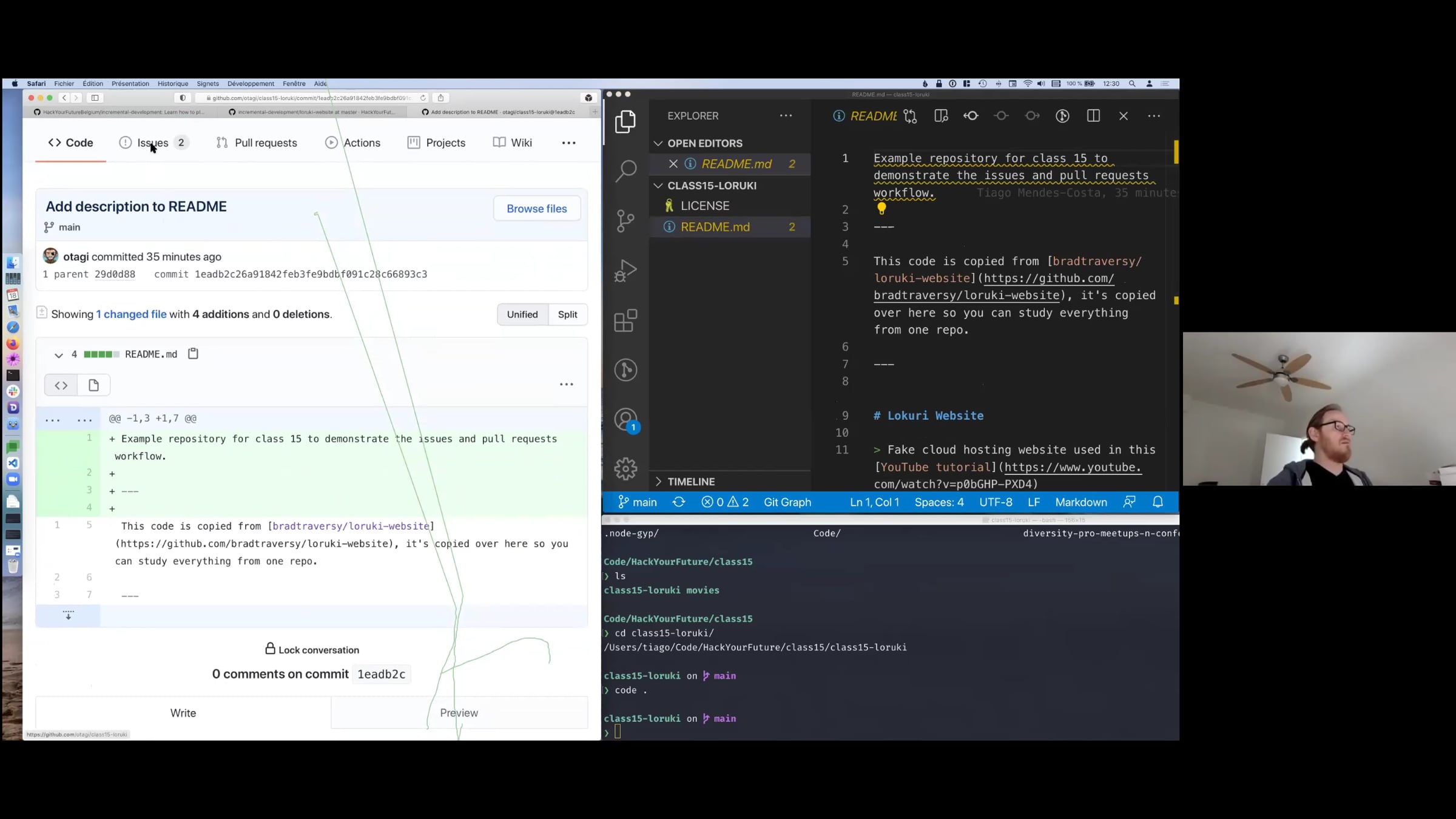Click the errors and warnings count in status bar

click(725, 502)
